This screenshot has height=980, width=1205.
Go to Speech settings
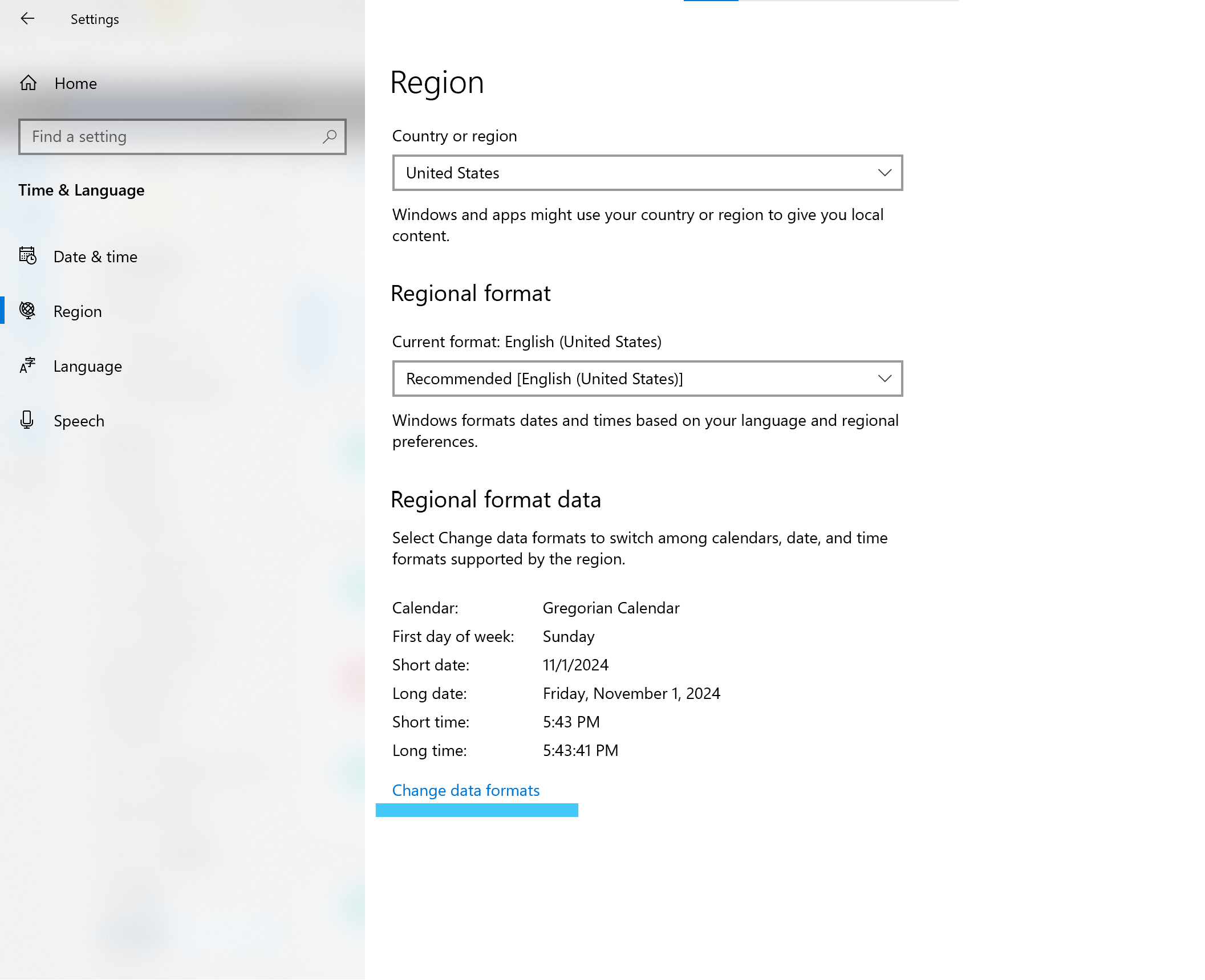[x=79, y=421]
